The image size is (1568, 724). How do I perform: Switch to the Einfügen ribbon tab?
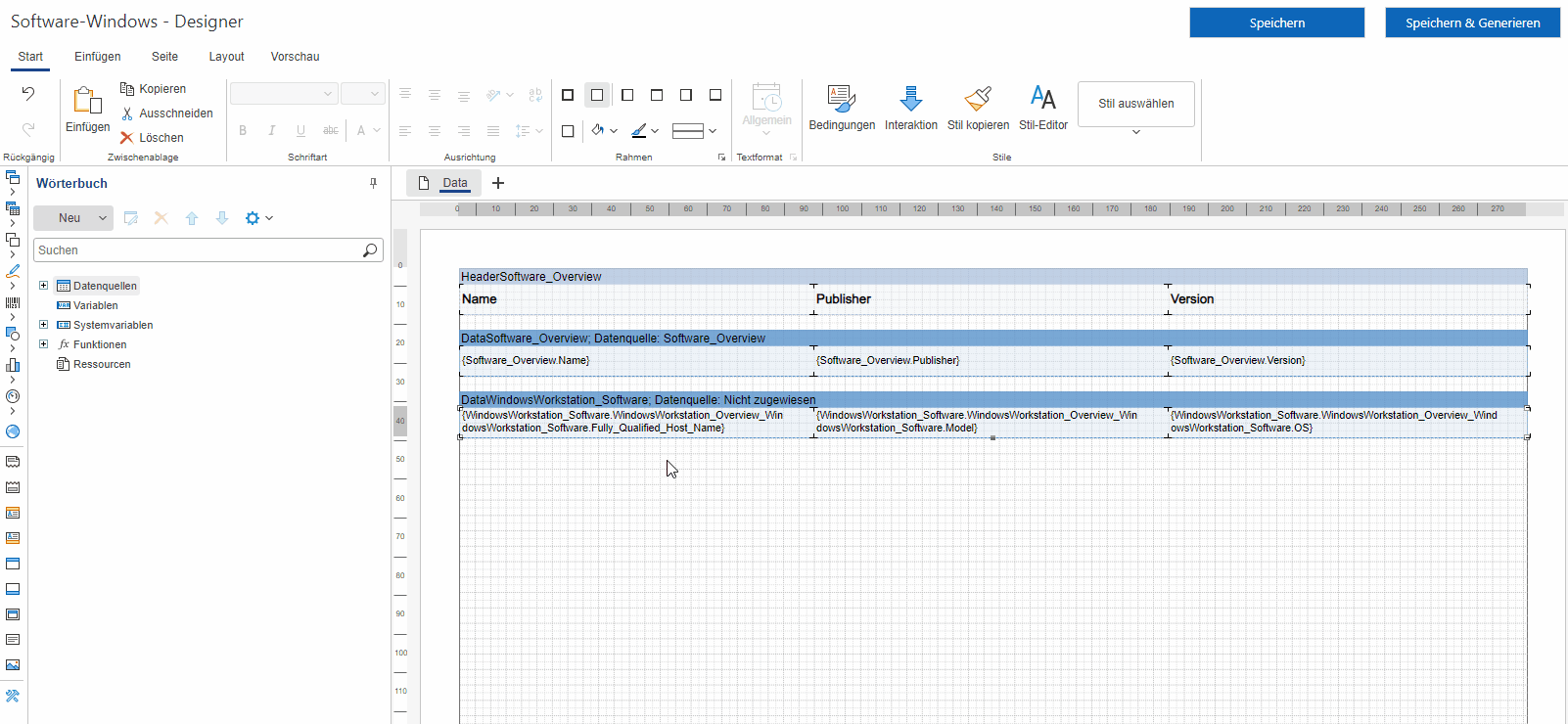pos(98,57)
